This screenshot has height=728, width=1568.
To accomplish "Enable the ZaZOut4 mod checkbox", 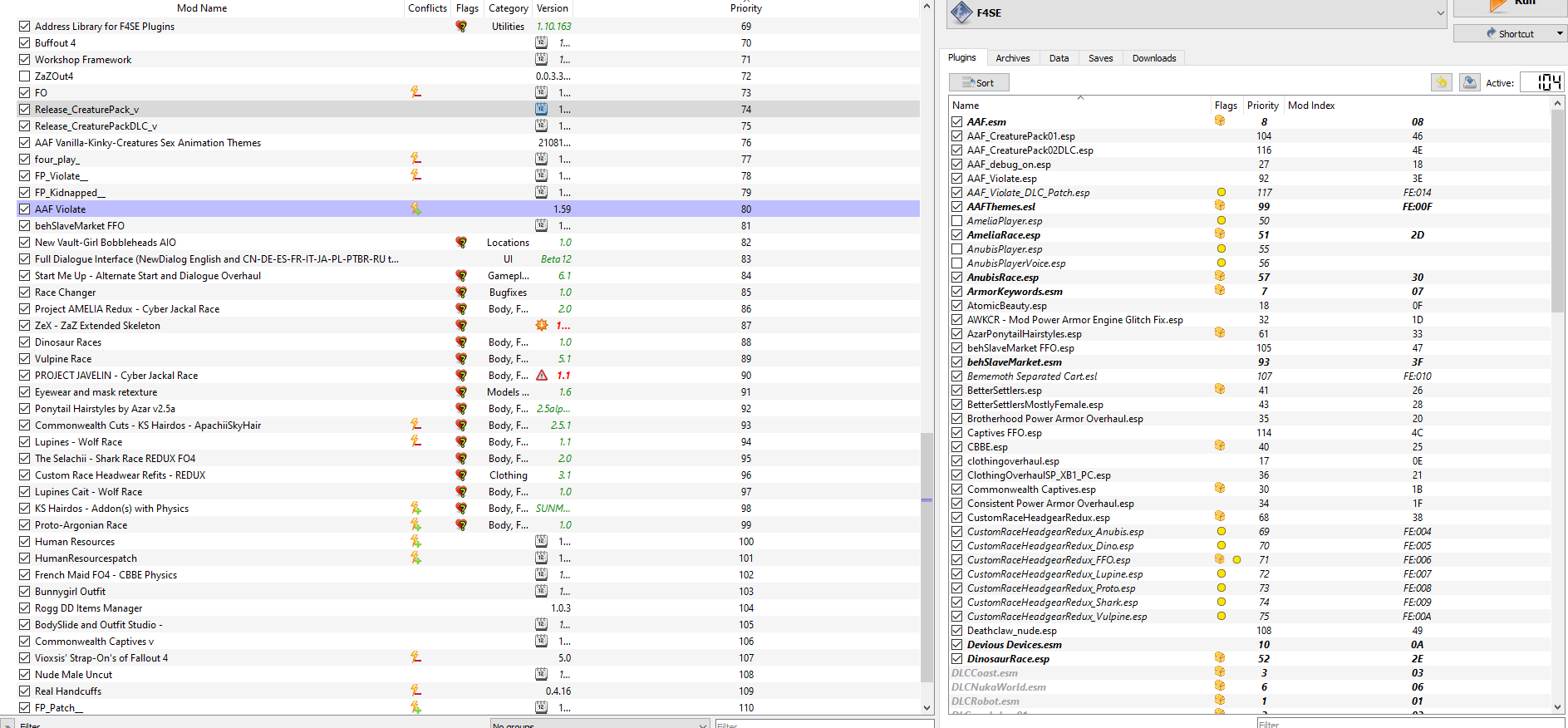I will pos(25,76).
